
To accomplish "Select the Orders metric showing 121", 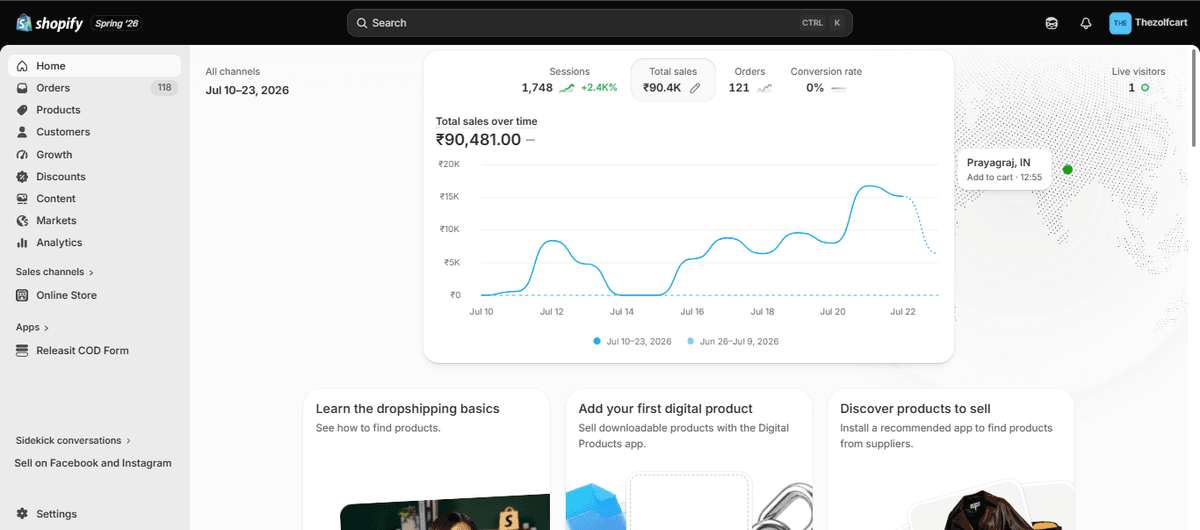I will tap(750, 80).
